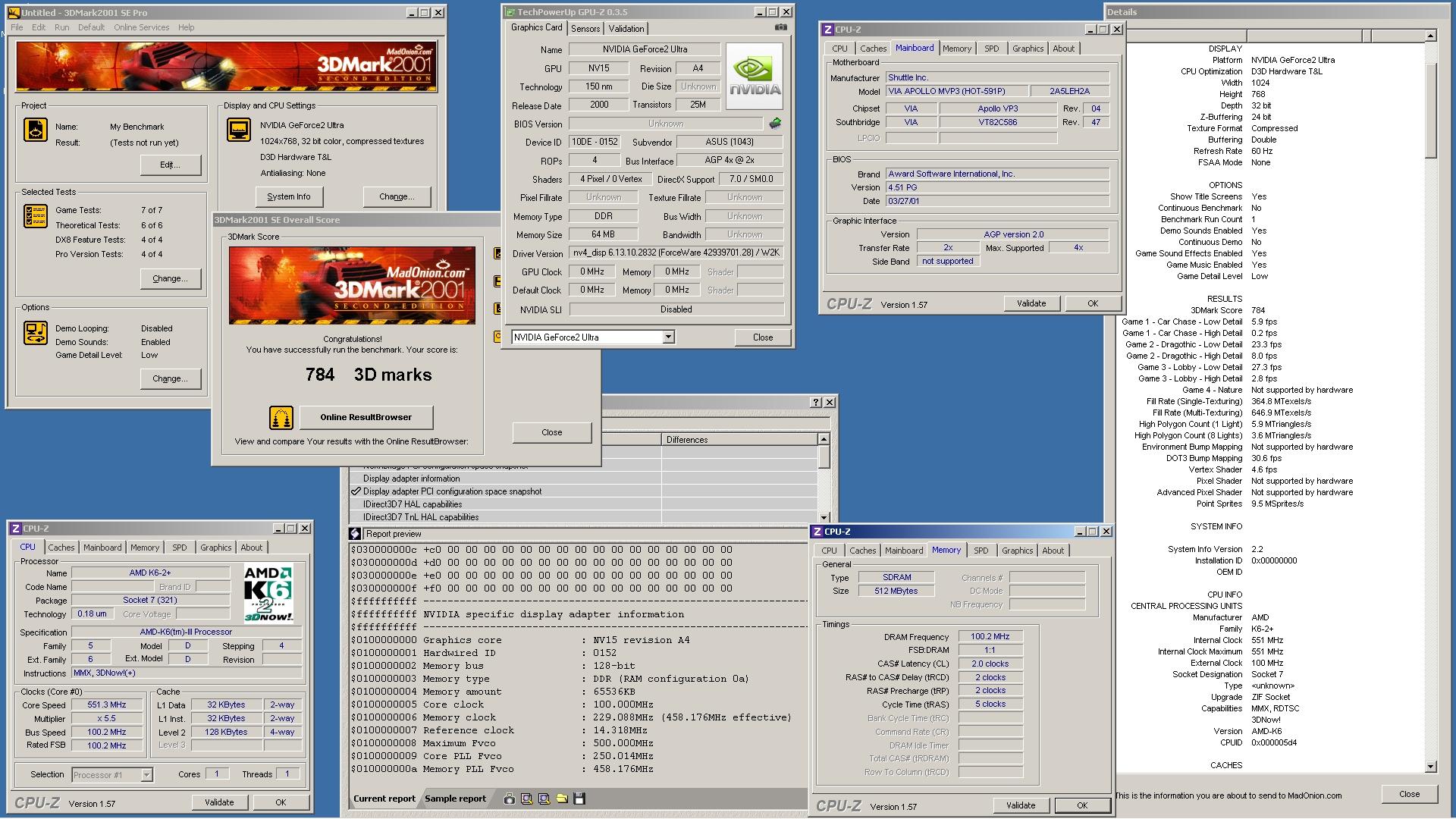This screenshot has width=1456, height=819.
Task: Close the 3DMark Overall Score dialog
Action: click(552, 432)
